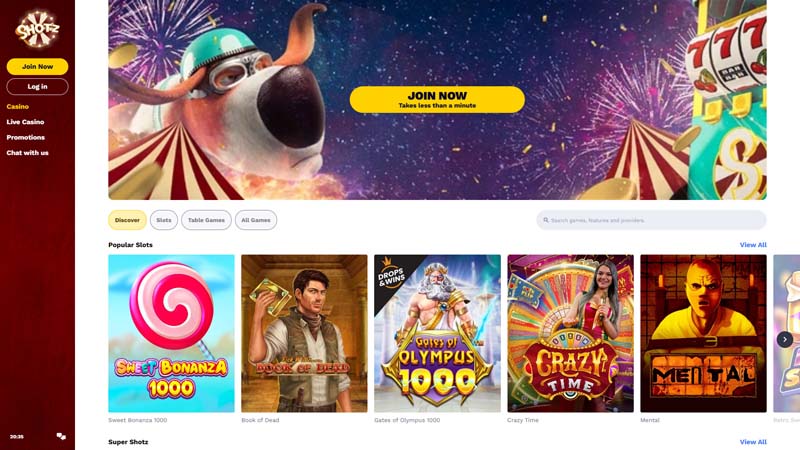This screenshot has width=800, height=450.
Task: Open the Sweet Bonanza 1000 game tile
Action: (x=171, y=334)
